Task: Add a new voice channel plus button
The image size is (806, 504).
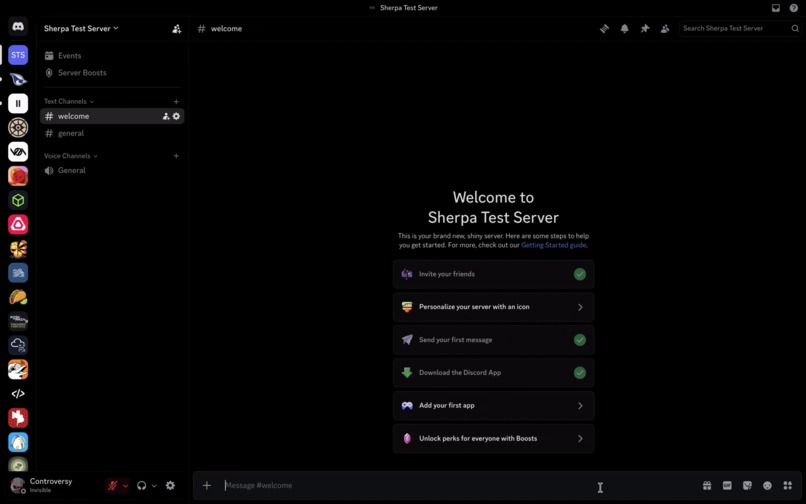Action: point(176,156)
